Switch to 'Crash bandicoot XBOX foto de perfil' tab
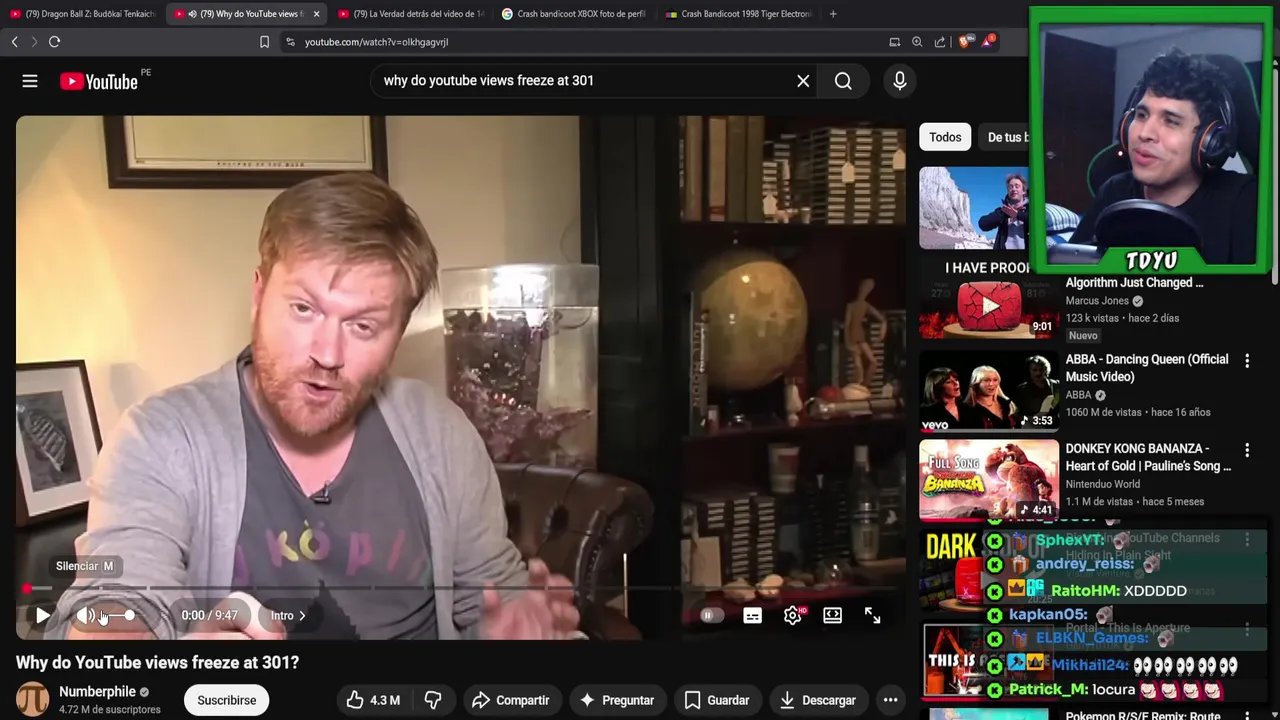Screen dimensions: 1280x720 click(574, 14)
